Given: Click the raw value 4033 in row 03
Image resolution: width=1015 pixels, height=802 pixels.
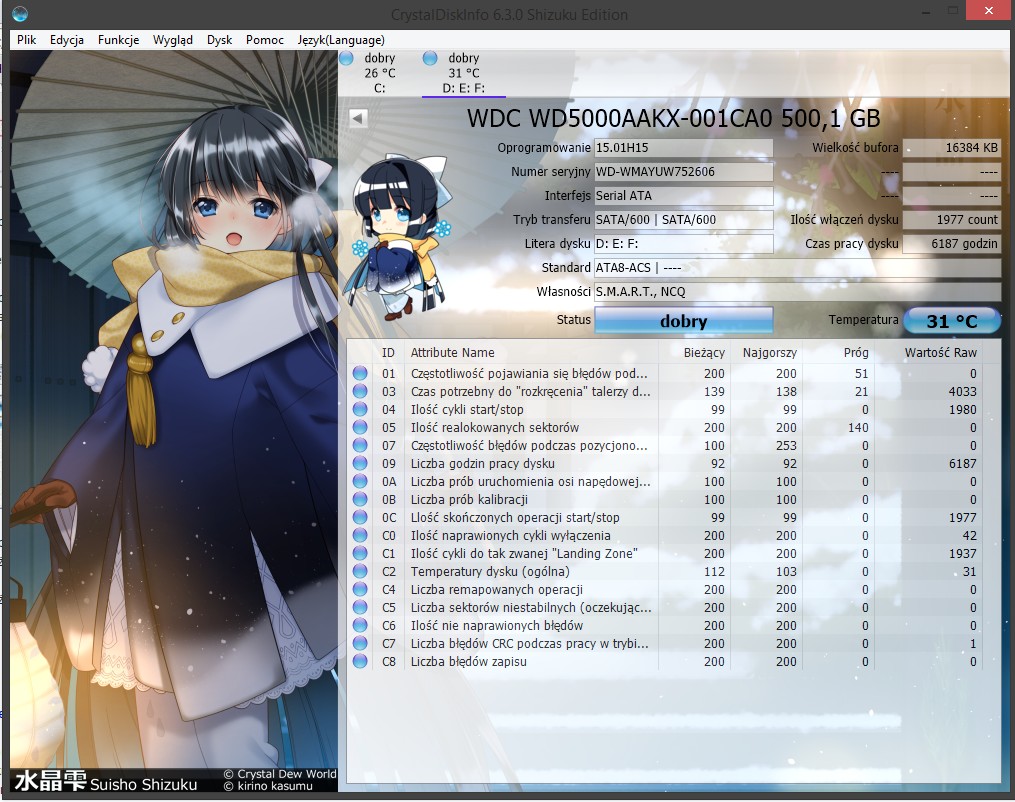Looking at the screenshot, I should click(x=962, y=392).
